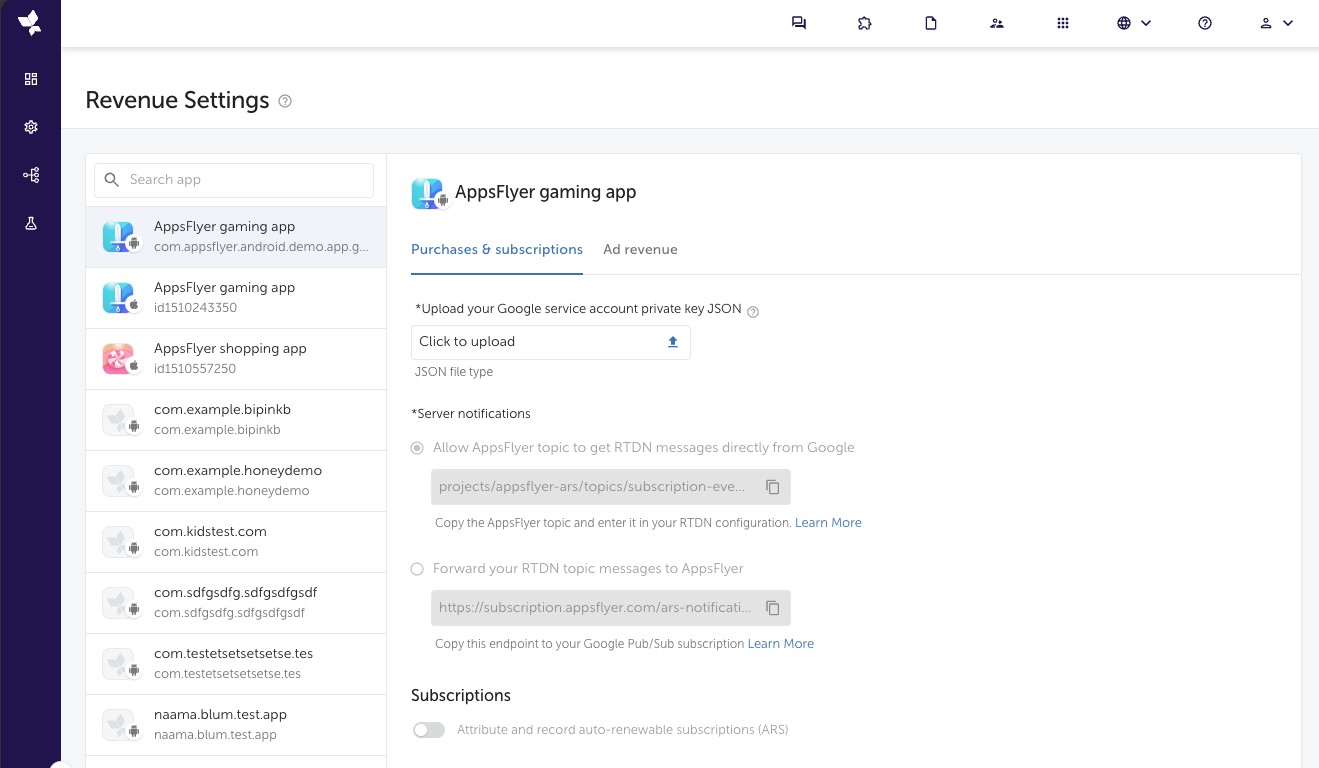Click the com.example.bipinkb placeholder app icon
This screenshot has width=1319, height=768.
119,420
